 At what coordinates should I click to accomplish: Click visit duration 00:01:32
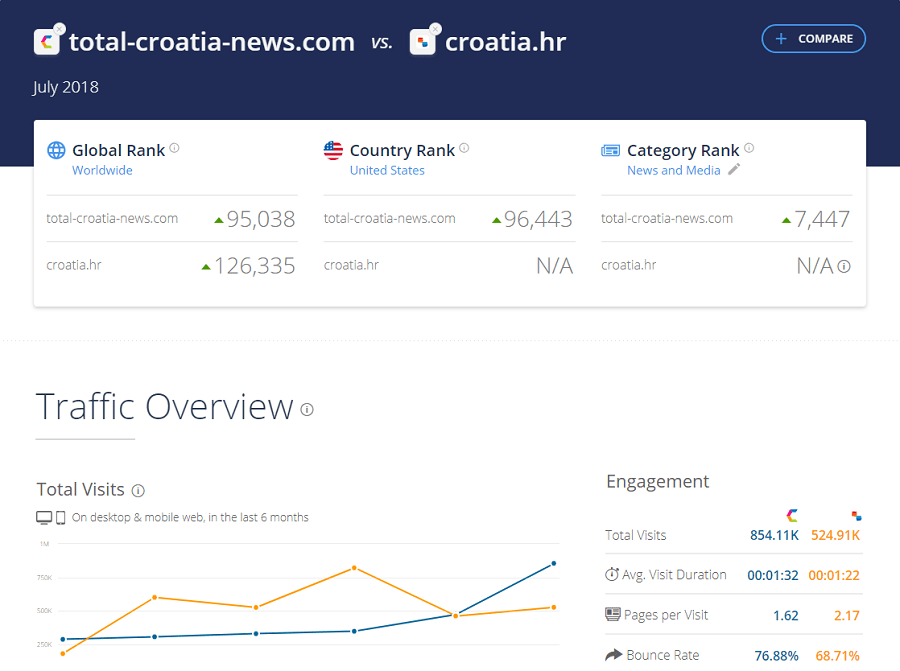point(773,576)
